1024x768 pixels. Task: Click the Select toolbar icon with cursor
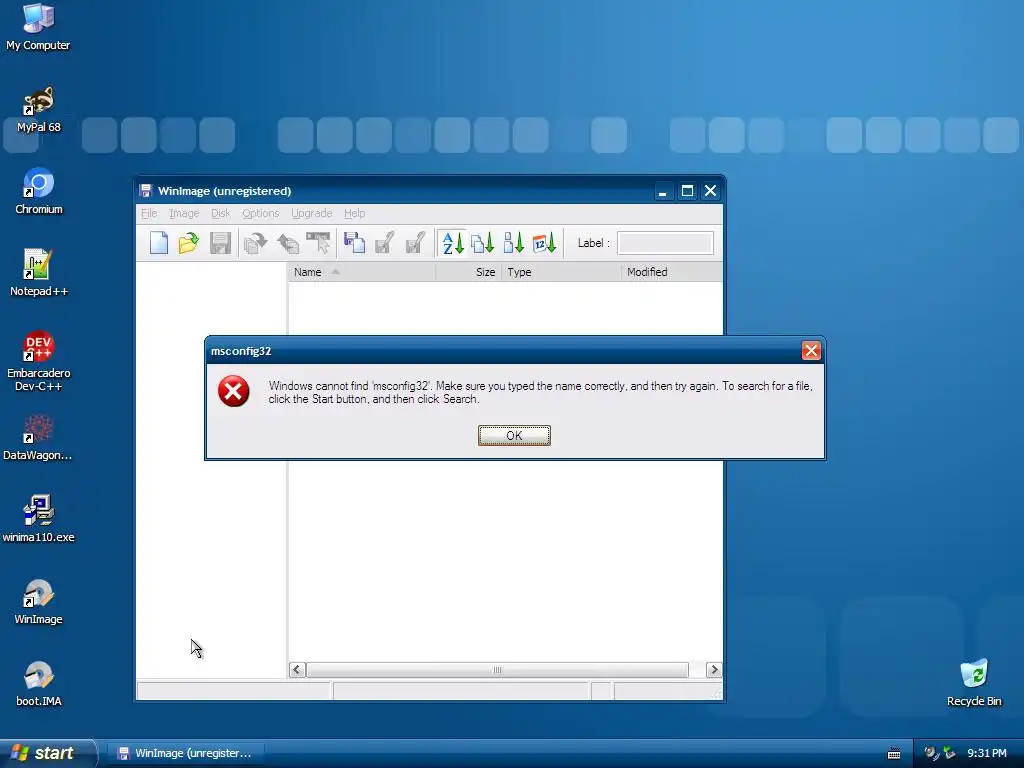(x=319, y=243)
